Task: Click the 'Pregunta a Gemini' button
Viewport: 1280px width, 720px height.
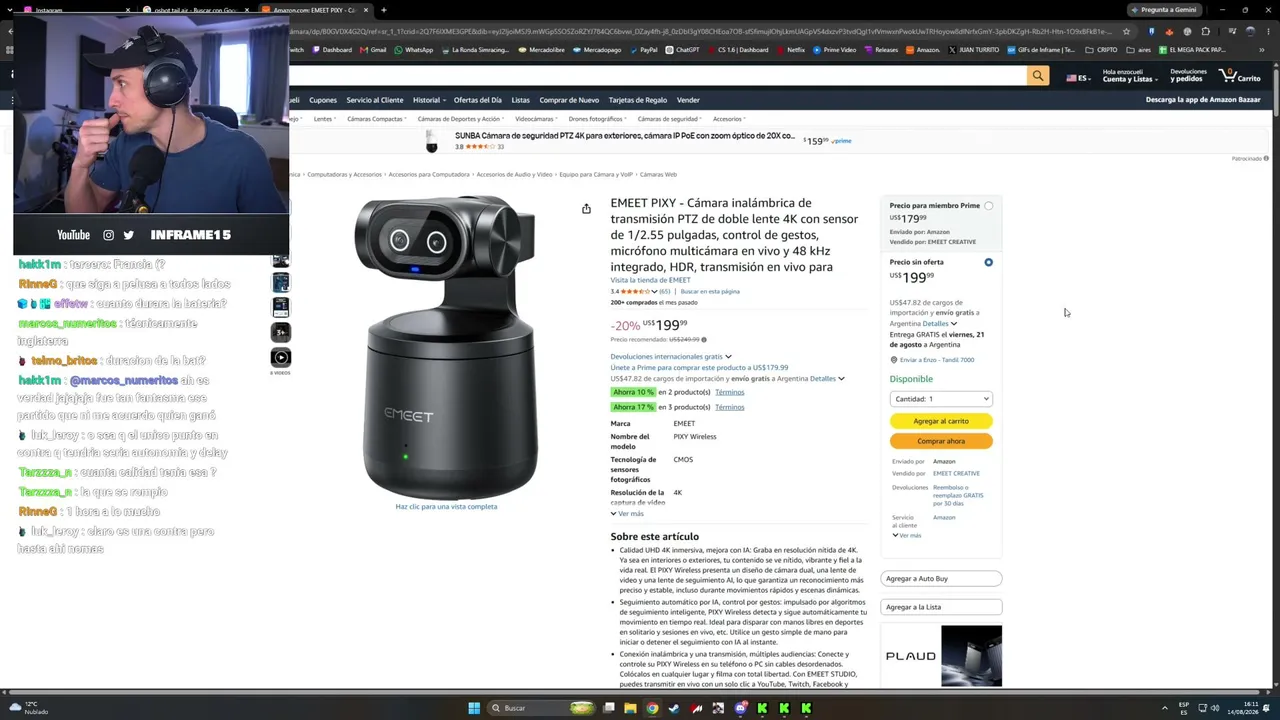Action: 1163,10
